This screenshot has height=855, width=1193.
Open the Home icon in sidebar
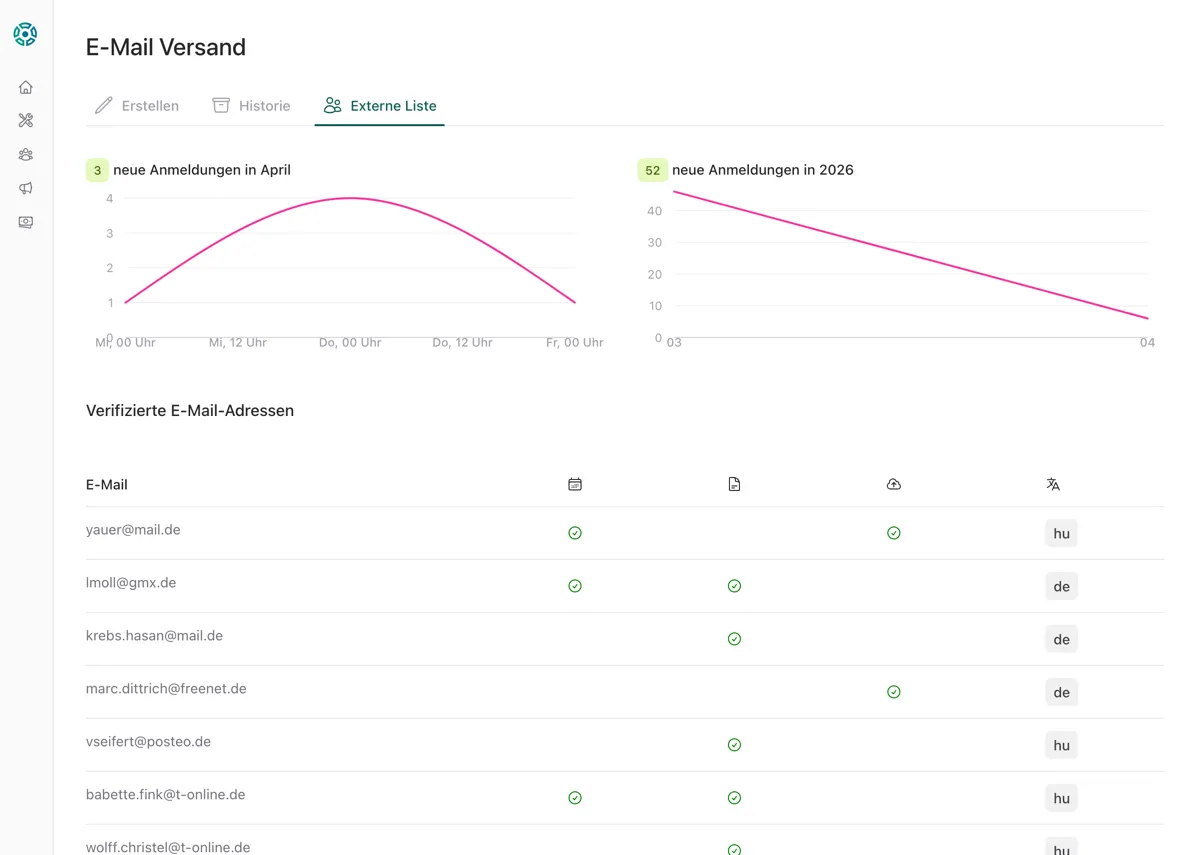point(26,87)
